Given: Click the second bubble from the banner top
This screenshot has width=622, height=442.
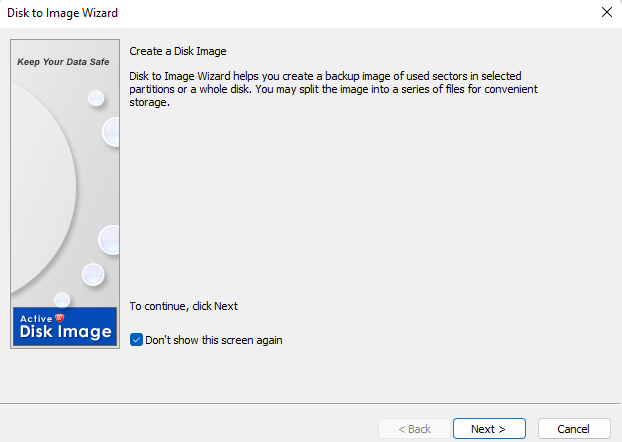Looking at the screenshot, I should (x=111, y=130).
